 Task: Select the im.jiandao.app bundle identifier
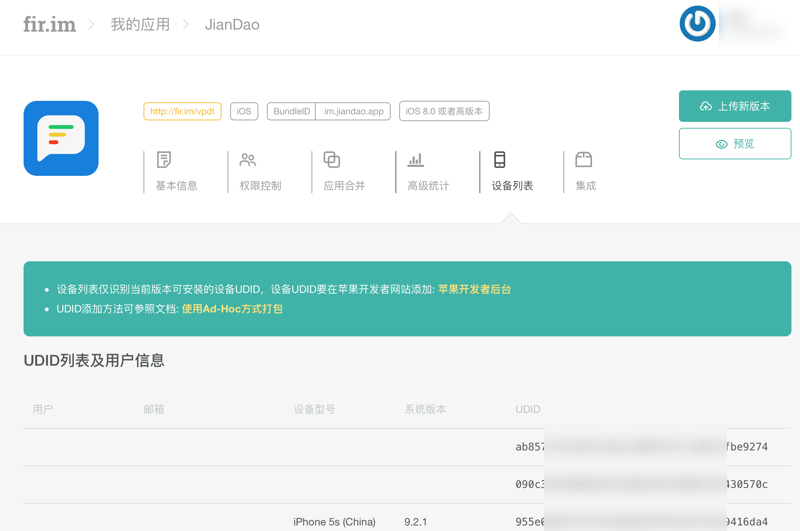coord(354,111)
